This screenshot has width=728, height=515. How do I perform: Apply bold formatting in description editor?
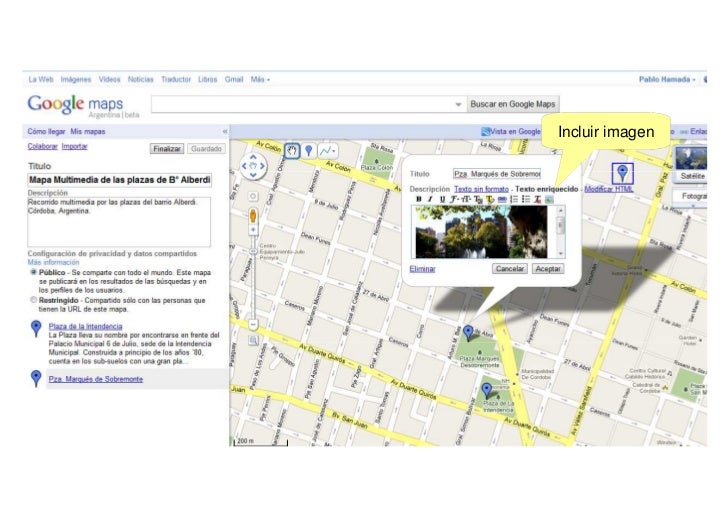click(419, 199)
